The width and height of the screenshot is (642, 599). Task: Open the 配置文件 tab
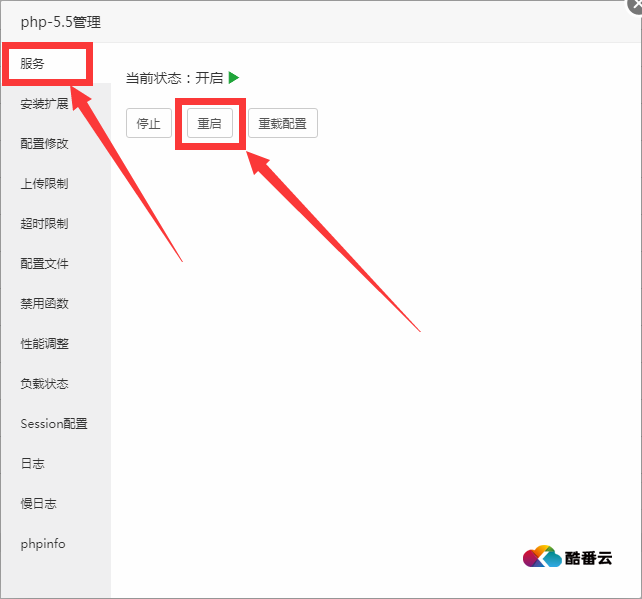(x=45, y=264)
